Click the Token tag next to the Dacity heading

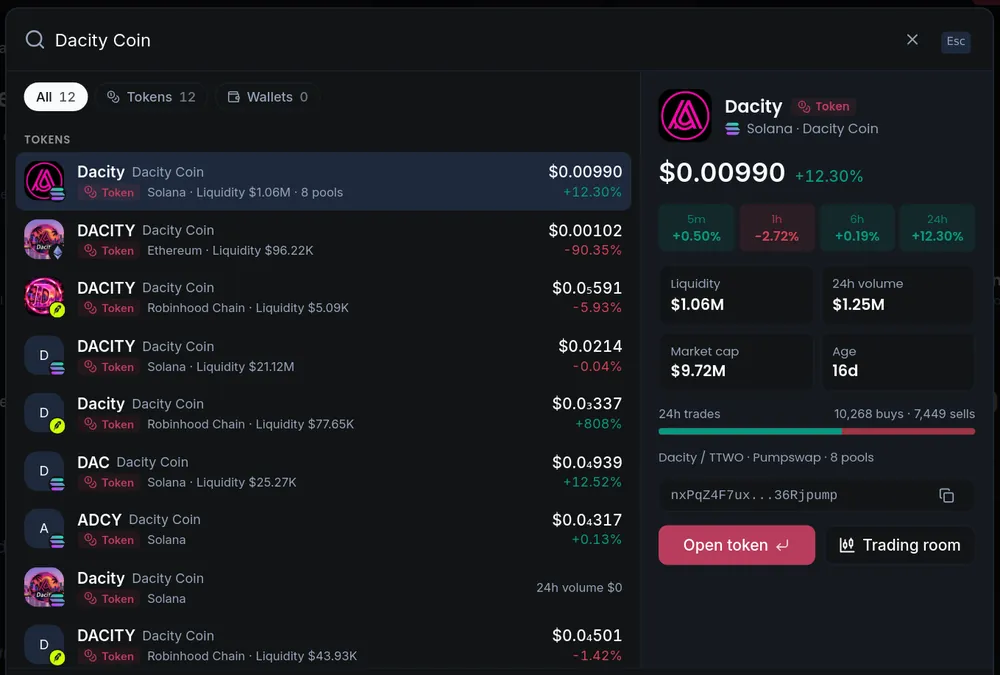(824, 107)
